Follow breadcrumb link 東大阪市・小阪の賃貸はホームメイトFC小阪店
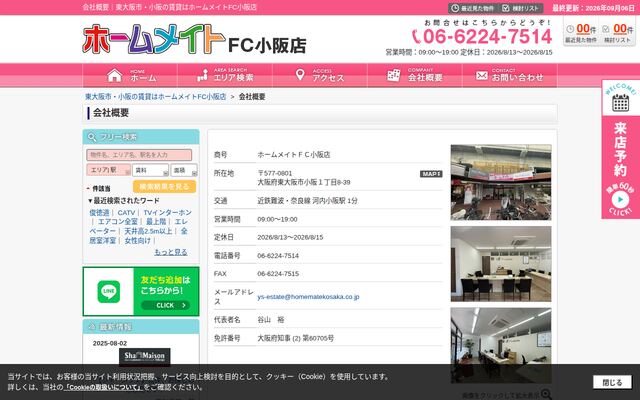640x400 pixels. (x=156, y=97)
